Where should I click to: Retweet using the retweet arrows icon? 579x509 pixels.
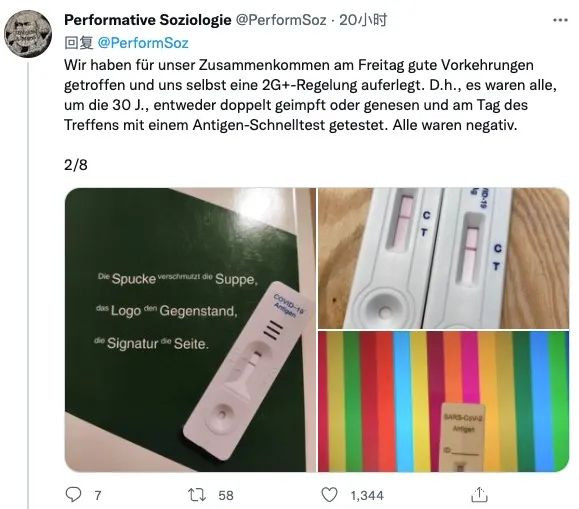[x=197, y=495]
